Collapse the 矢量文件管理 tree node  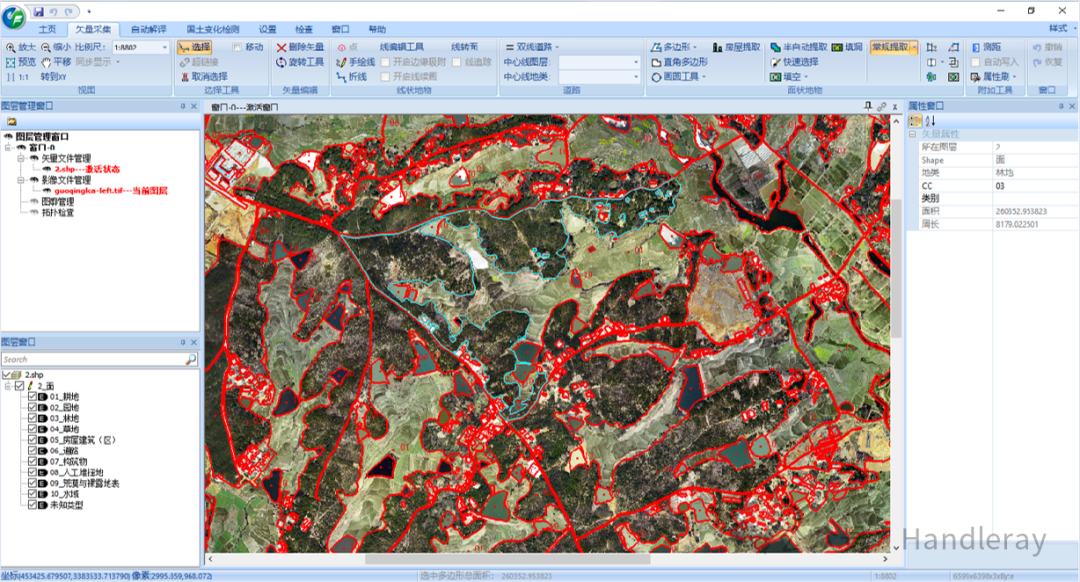click(20, 158)
